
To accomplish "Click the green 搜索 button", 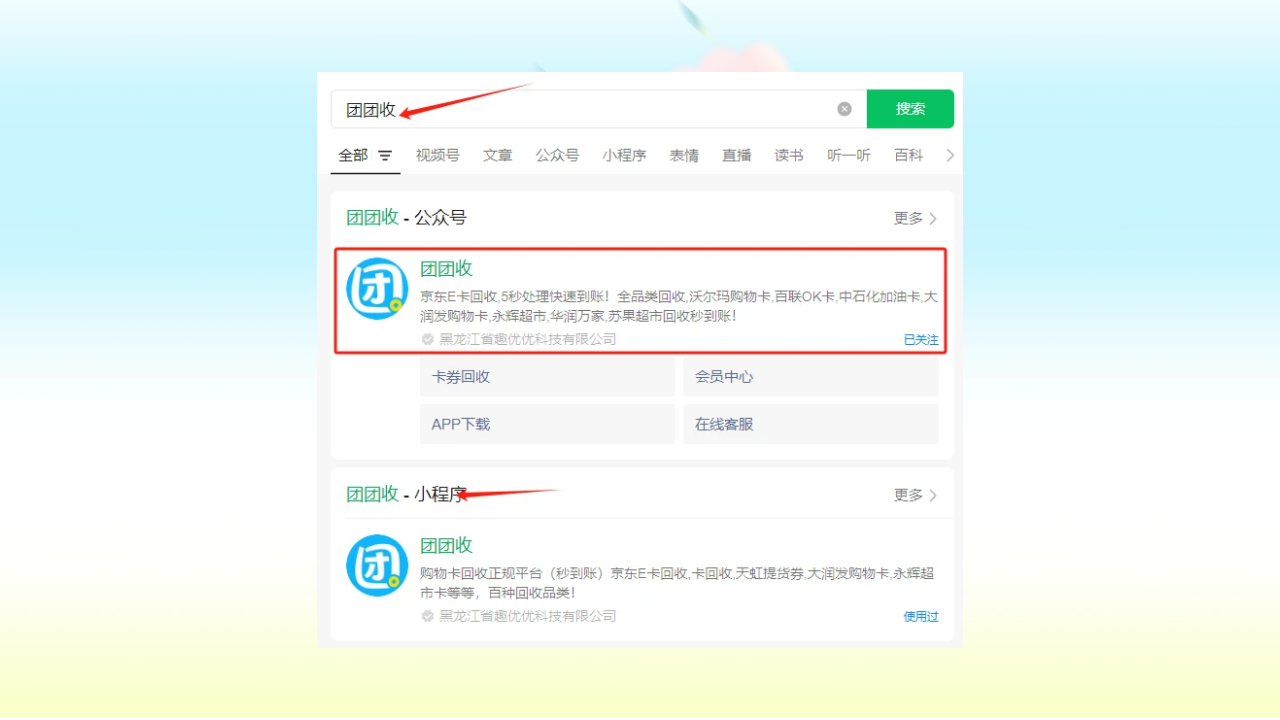I will pos(910,109).
